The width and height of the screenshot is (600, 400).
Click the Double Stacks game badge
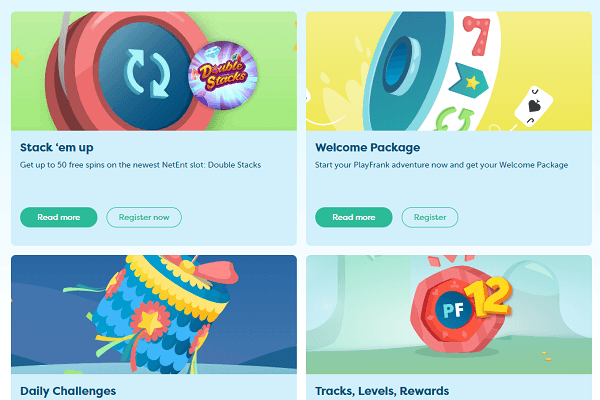coord(223,75)
